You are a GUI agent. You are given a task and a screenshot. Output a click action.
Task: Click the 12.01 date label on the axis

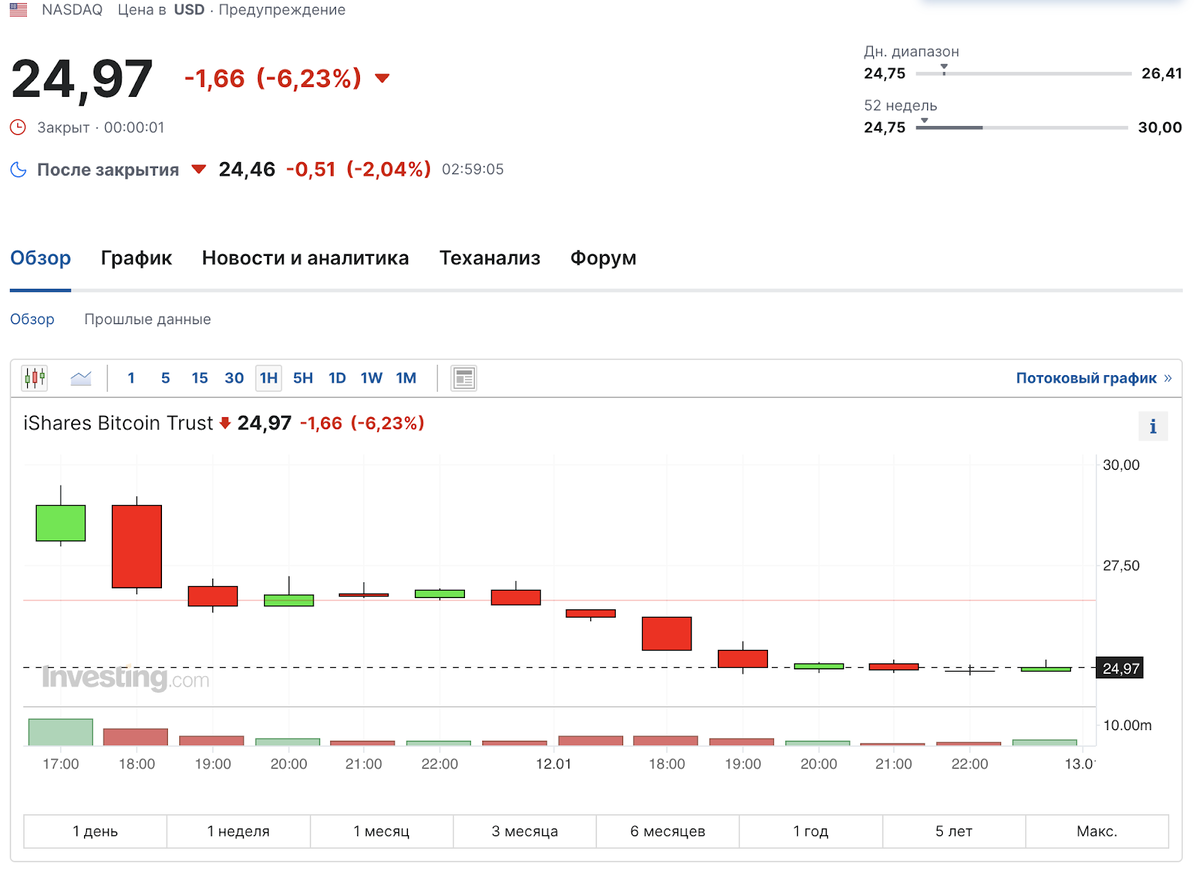[553, 764]
